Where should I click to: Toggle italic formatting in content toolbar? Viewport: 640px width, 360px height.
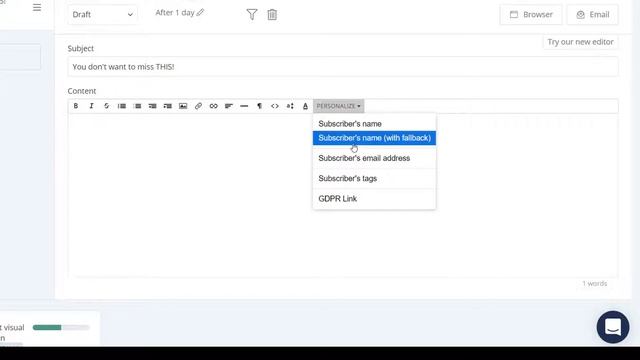coord(91,106)
